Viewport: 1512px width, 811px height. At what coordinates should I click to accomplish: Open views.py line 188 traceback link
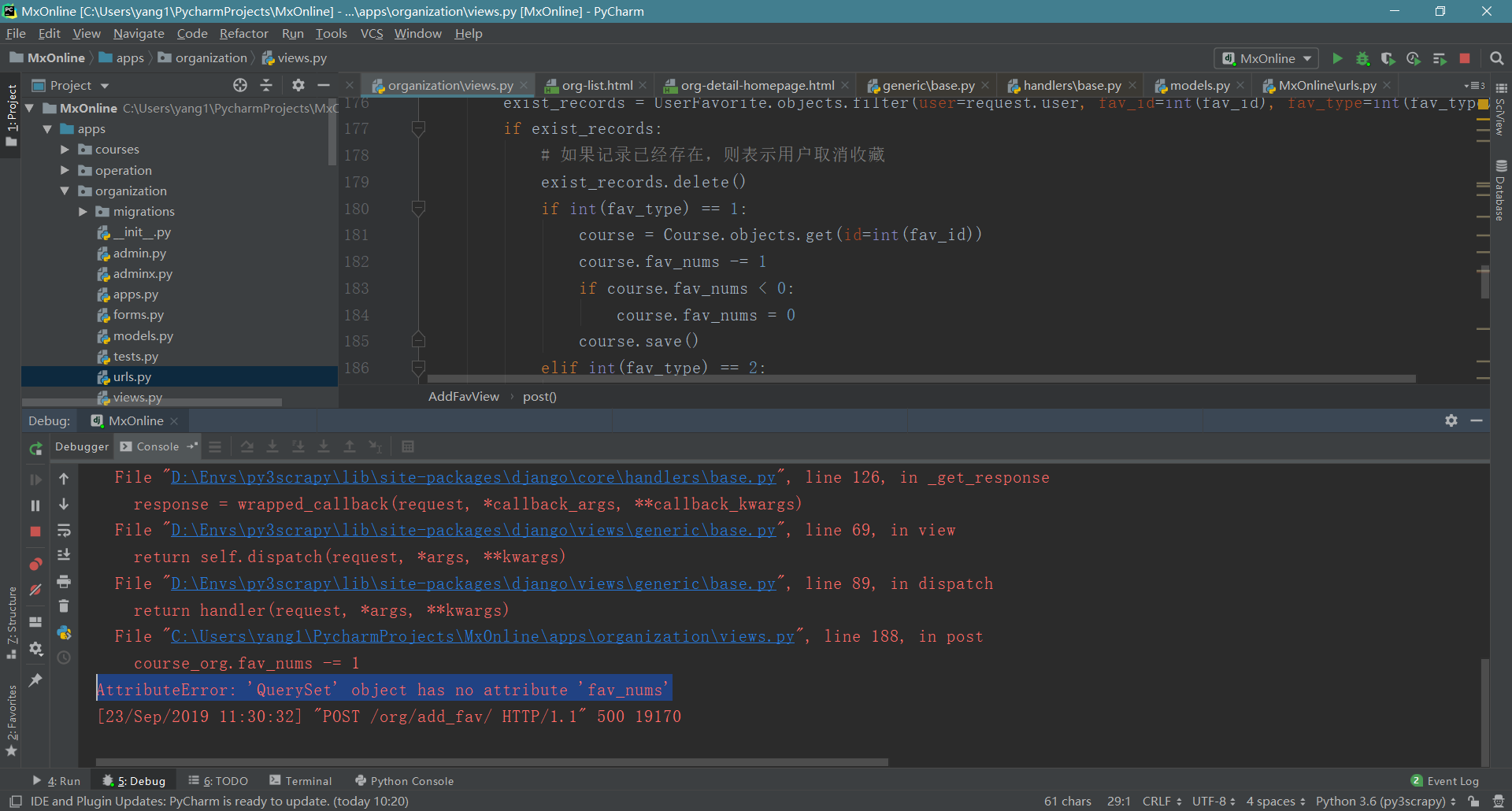pyautogui.click(x=483, y=636)
